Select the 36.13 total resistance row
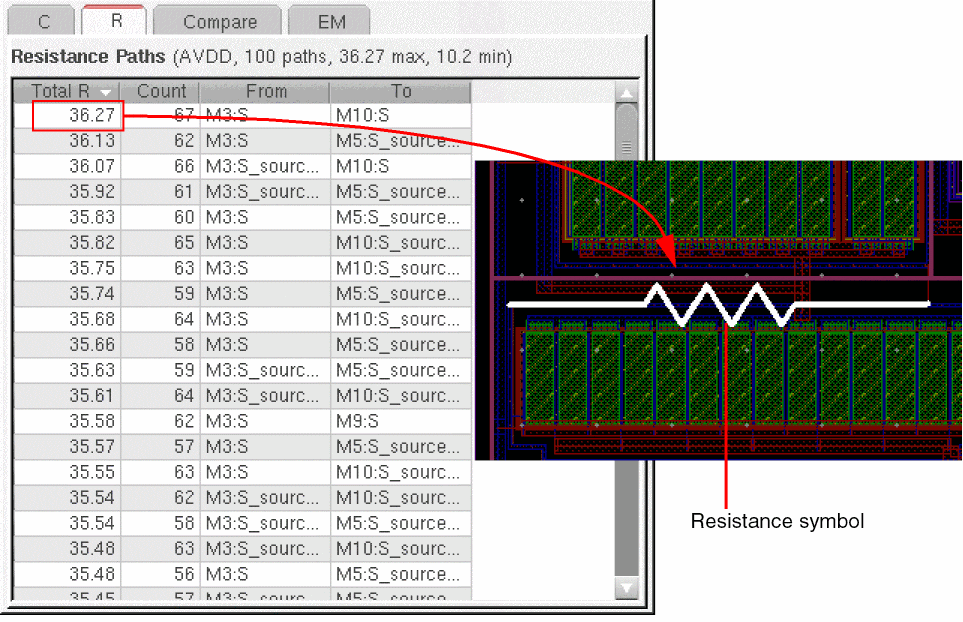Image resolution: width=963 pixels, height=622 pixels. click(x=243, y=141)
